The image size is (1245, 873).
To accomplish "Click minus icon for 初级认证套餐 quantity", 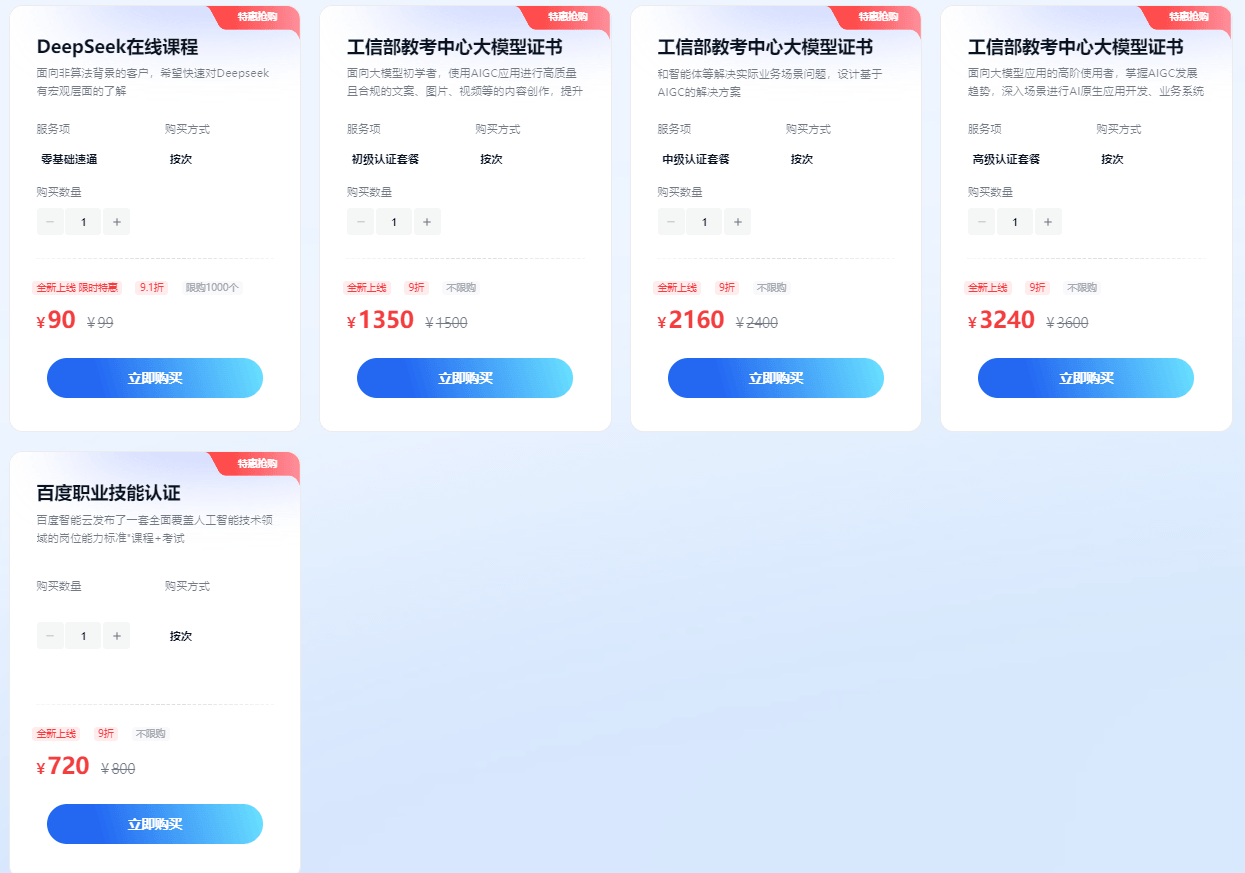I will (360, 222).
